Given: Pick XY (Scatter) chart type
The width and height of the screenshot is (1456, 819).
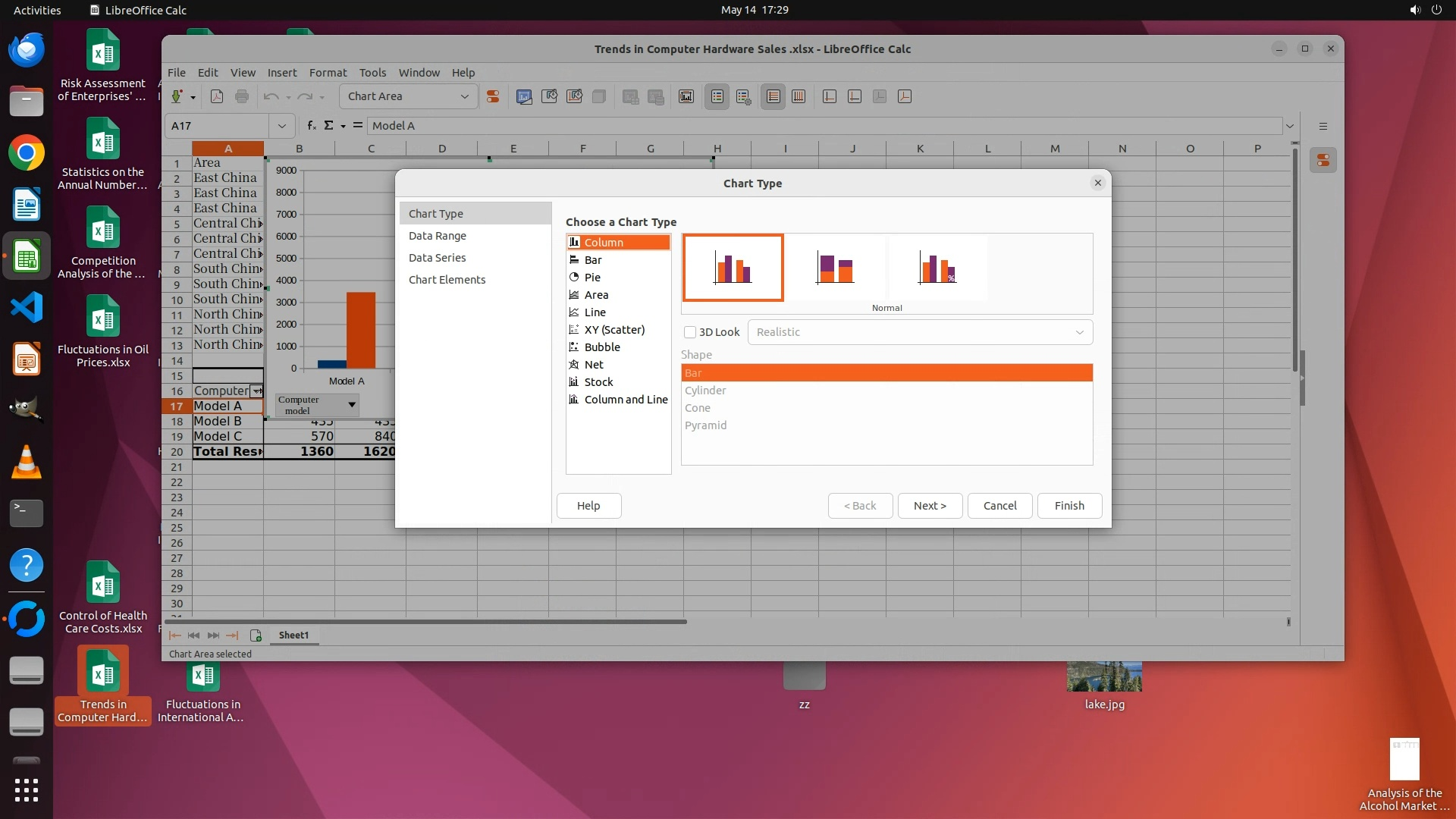Looking at the screenshot, I should click(x=613, y=330).
